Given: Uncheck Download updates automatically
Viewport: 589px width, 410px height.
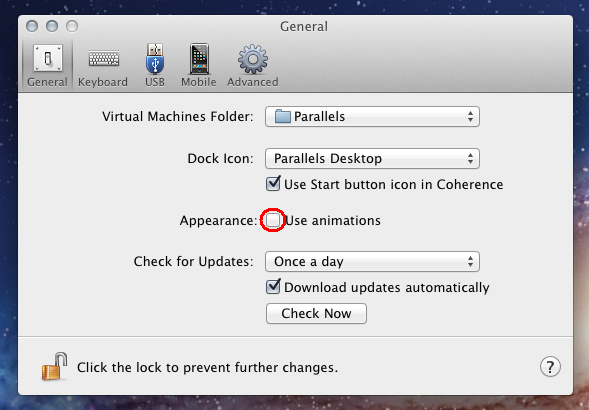Looking at the screenshot, I should 273,287.
